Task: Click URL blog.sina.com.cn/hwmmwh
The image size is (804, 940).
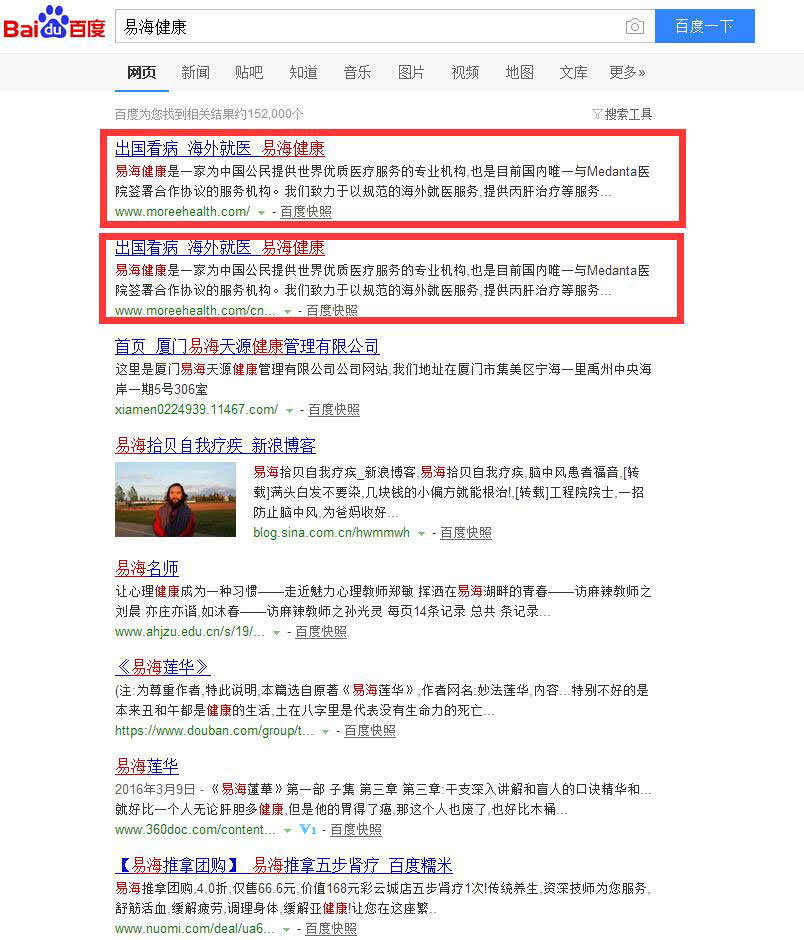Action: tap(332, 532)
